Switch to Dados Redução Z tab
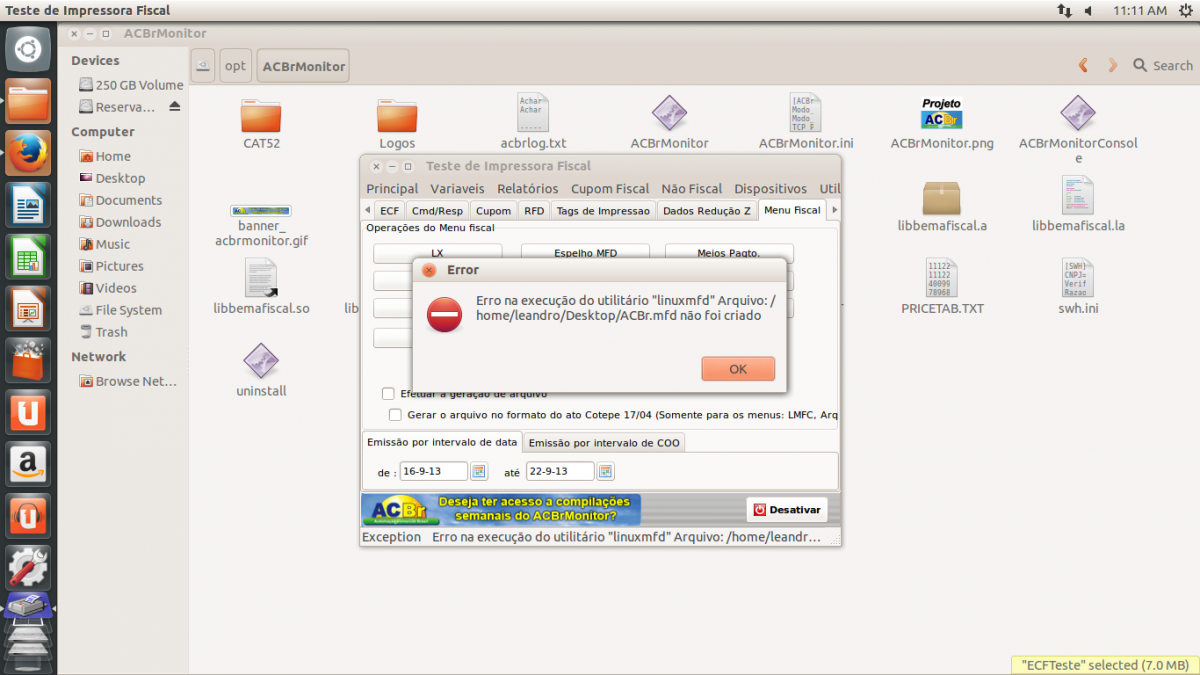 pos(706,210)
